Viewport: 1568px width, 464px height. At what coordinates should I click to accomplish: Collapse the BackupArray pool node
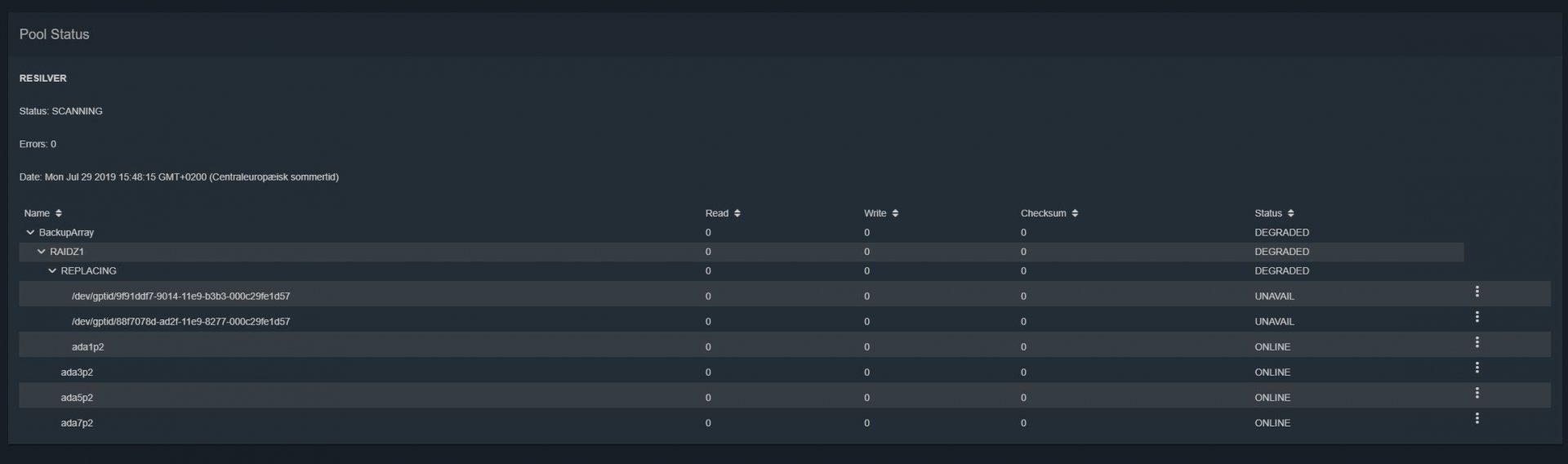(30, 233)
